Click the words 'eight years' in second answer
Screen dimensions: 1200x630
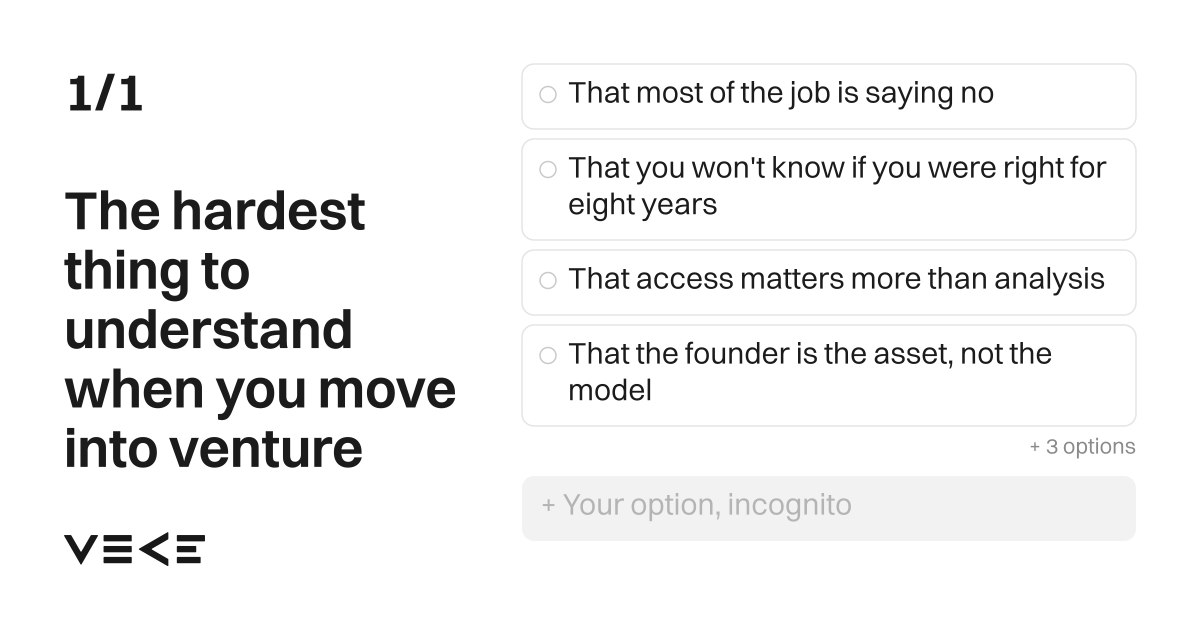tap(643, 205)
